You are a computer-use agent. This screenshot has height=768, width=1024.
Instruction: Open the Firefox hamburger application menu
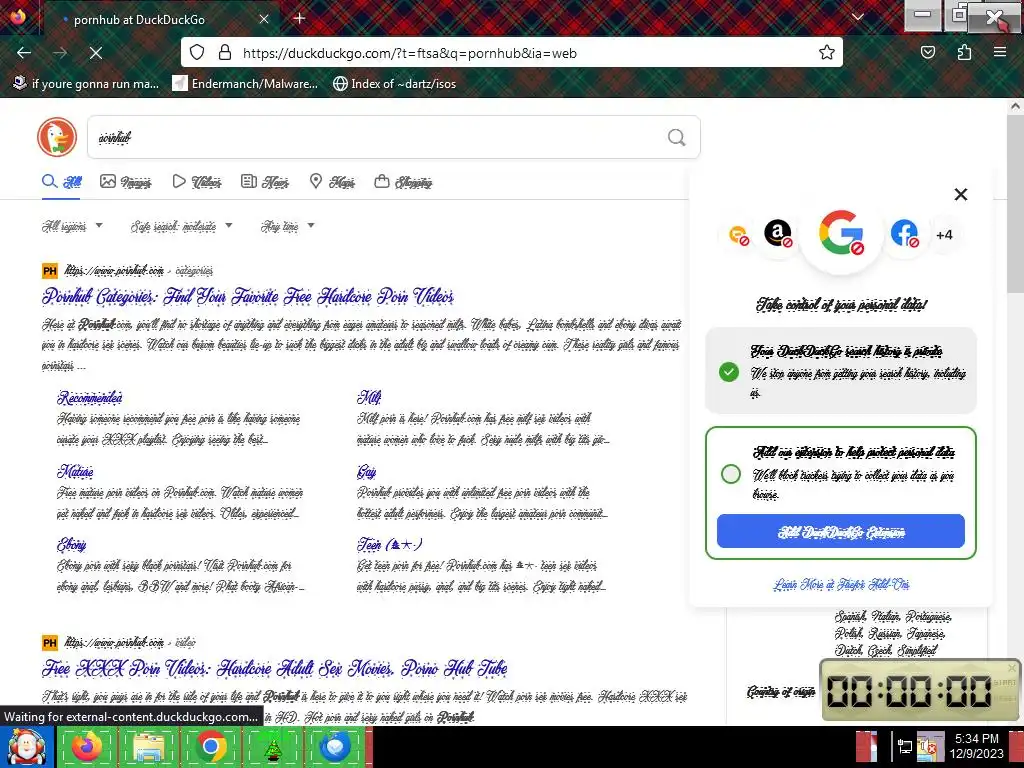point(1000,52)
